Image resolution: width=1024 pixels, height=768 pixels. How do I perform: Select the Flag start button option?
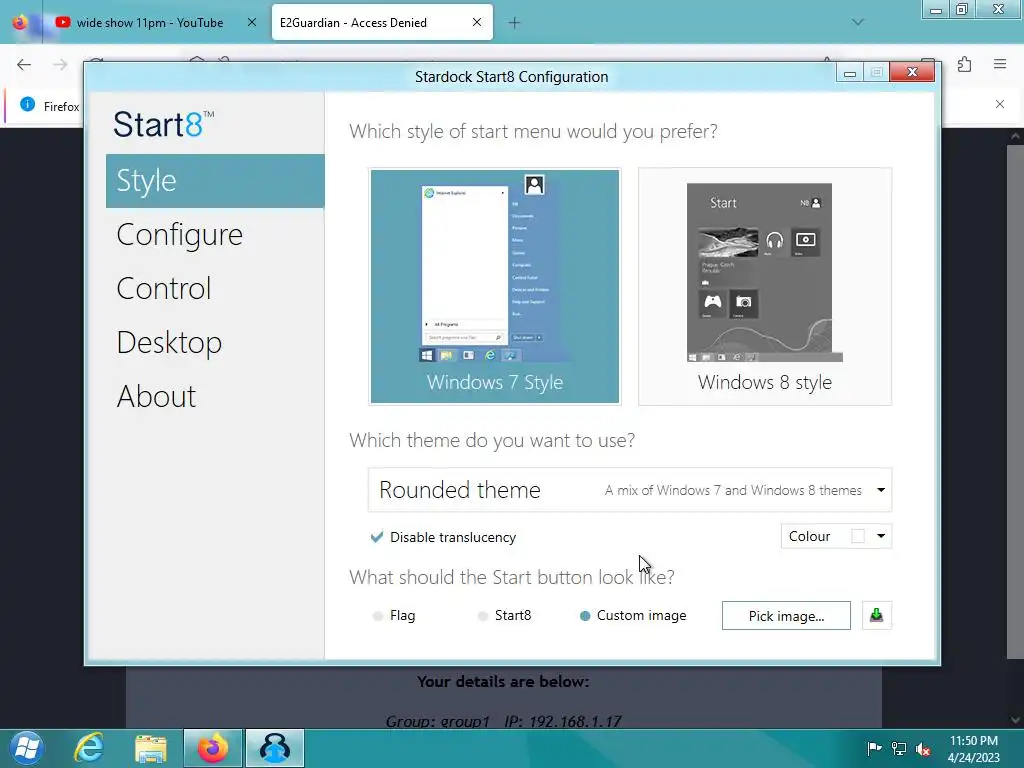[x=377, y=616]
